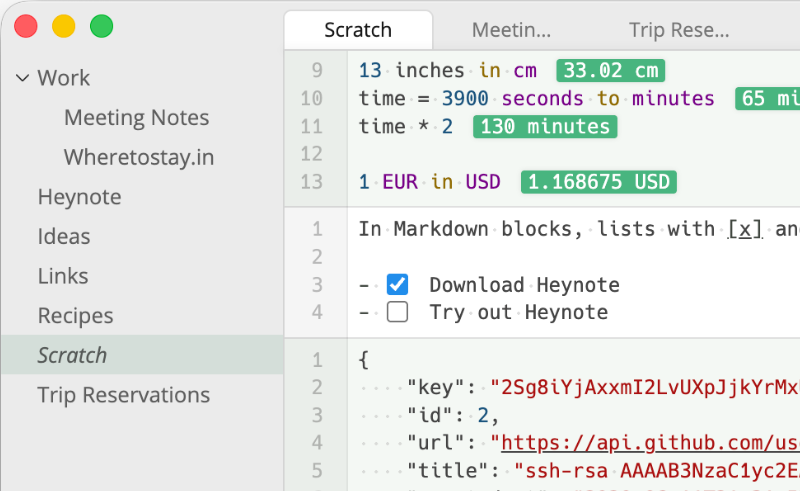Select the Ideas note
The width and height of the screenshot is (800, 491).
pos(64,237)
